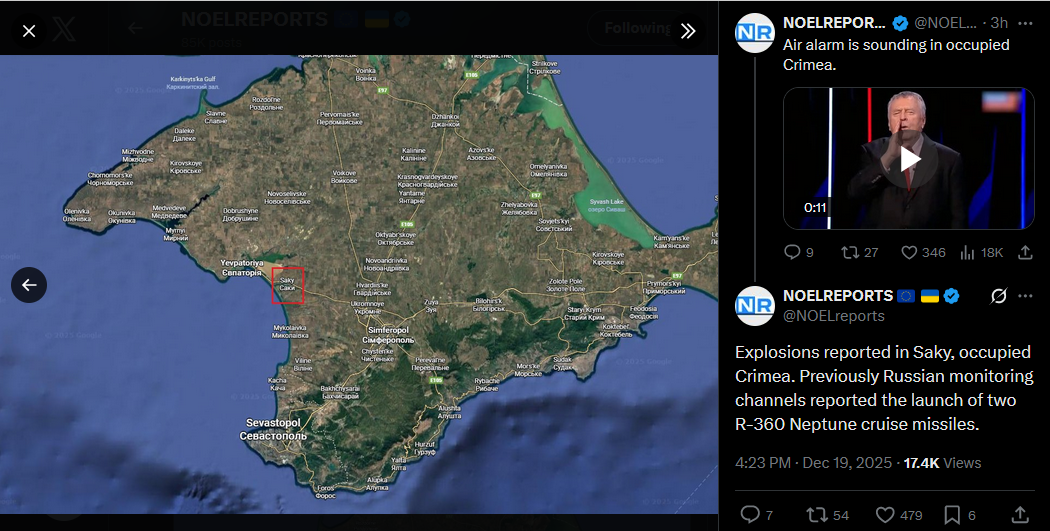Open NOELREPORTS profile name on main tweet

click(838, 296)
